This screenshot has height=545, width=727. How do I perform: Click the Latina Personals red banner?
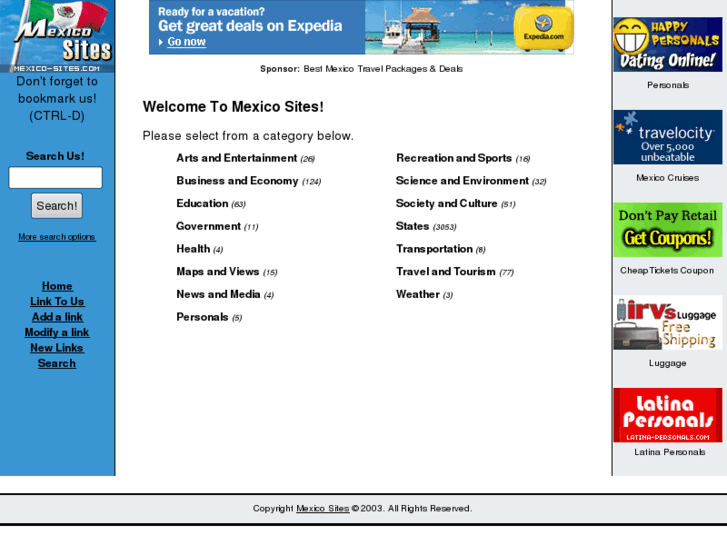coord(668,415)
